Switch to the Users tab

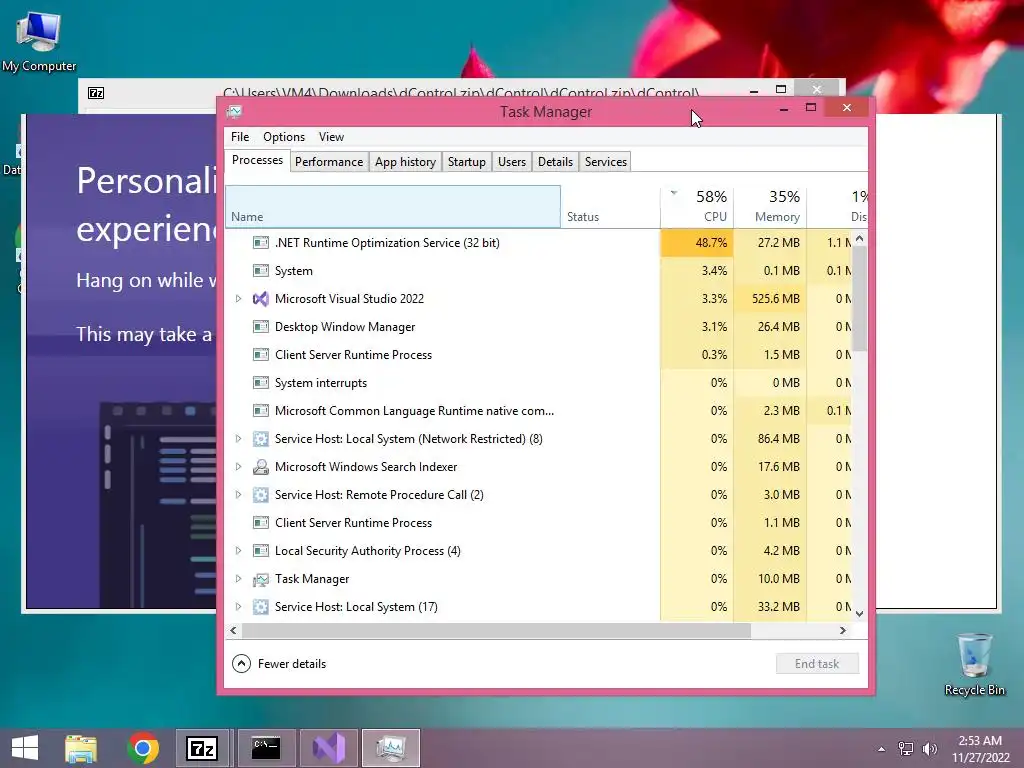click(512, 162)
